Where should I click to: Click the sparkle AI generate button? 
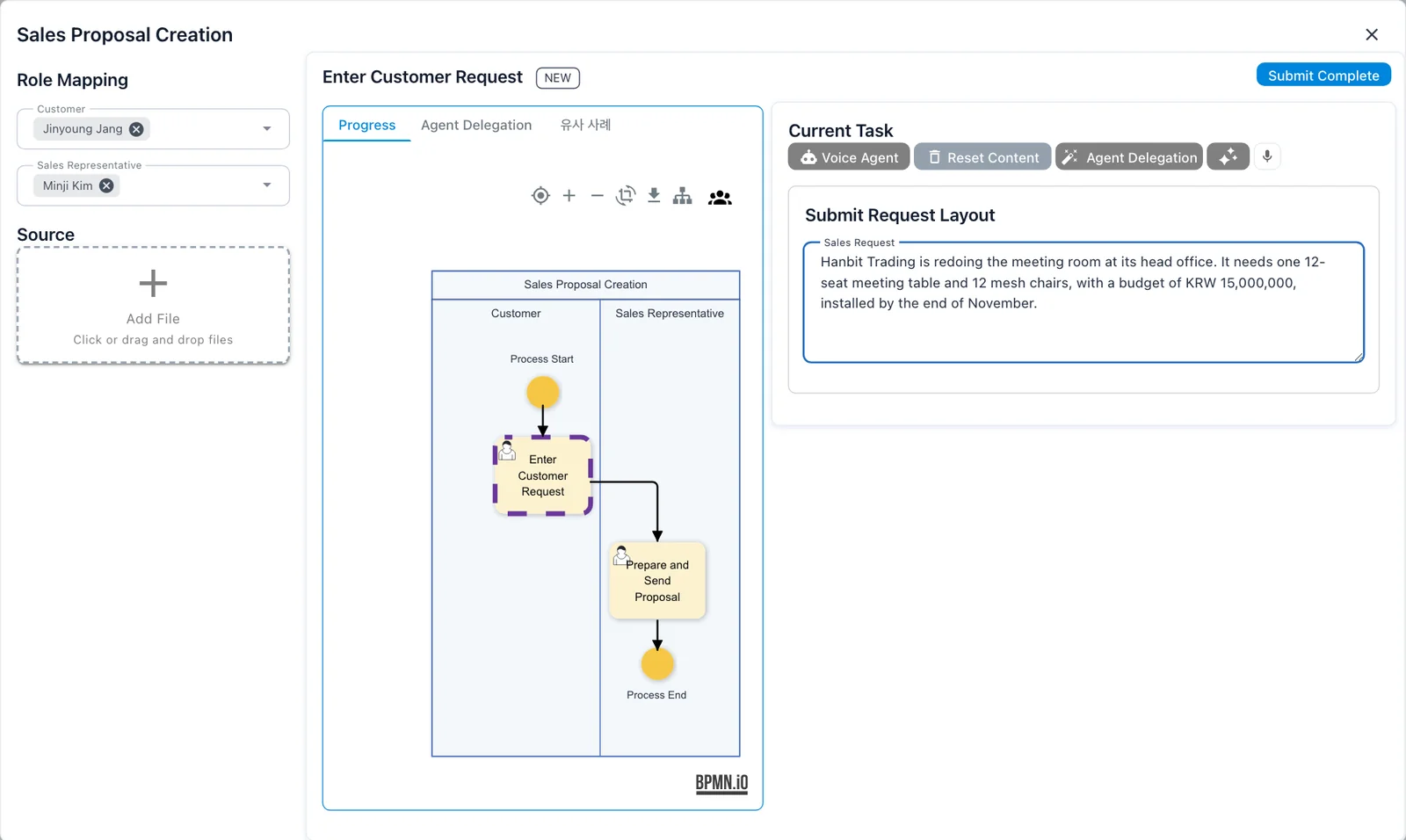(1228, 156)
